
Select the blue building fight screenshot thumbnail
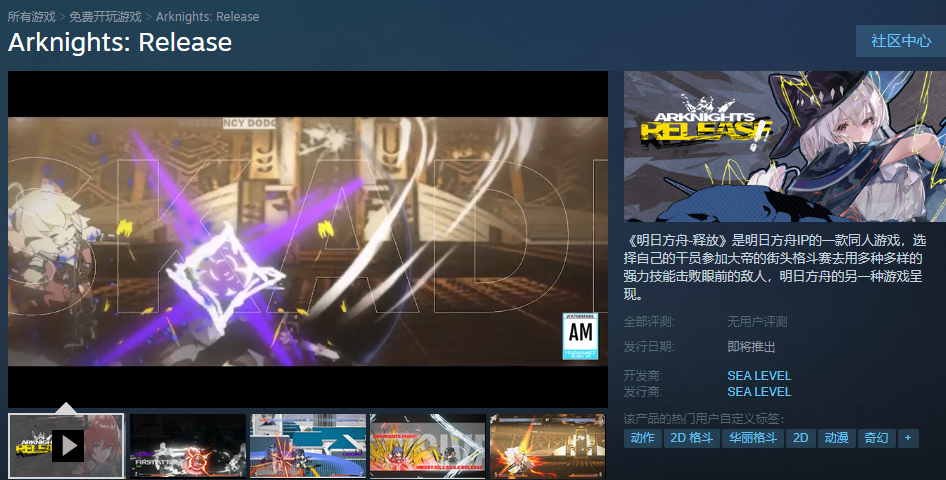coord(308,446)
